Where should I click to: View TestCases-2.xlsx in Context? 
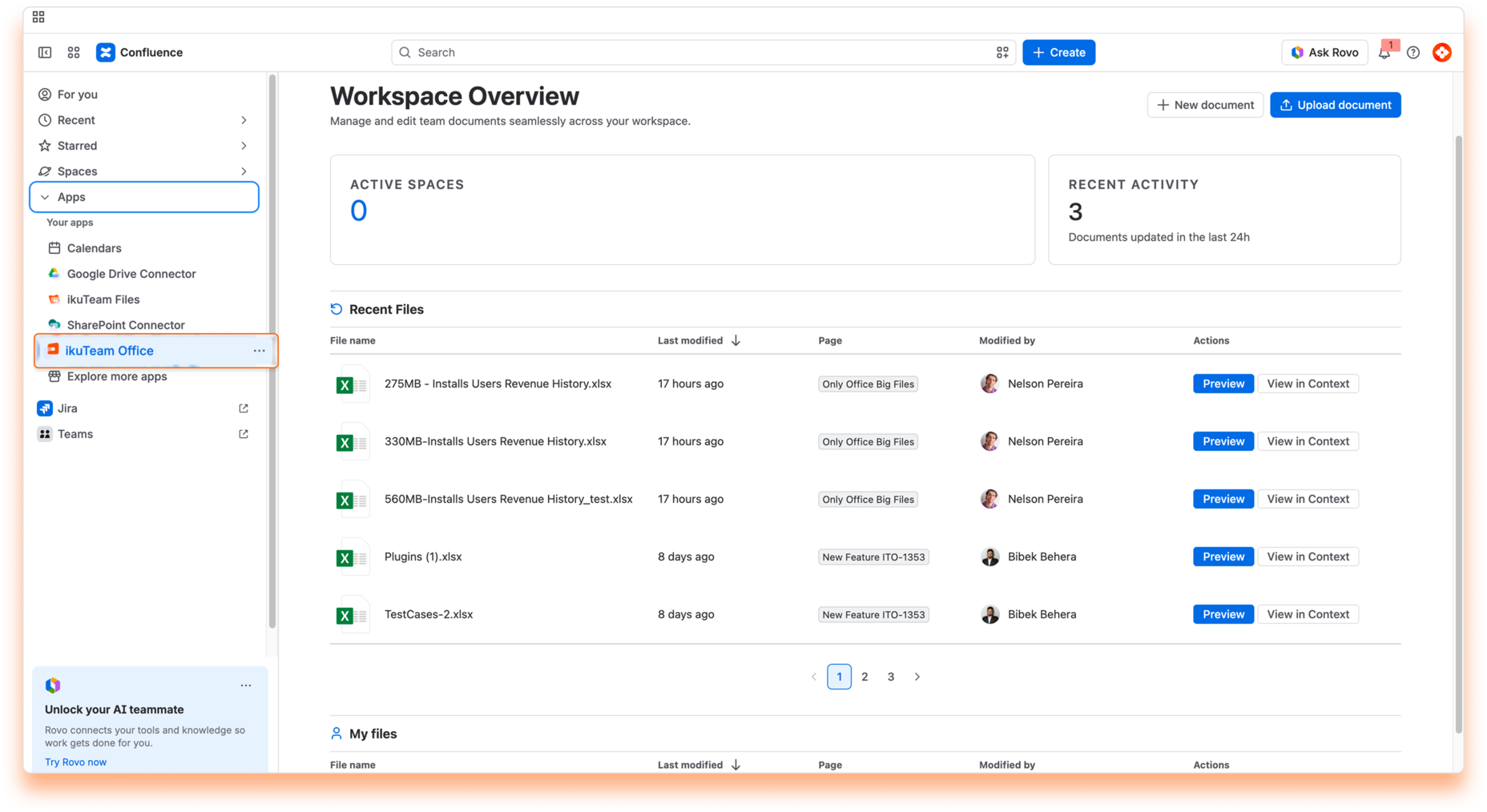1308,614
